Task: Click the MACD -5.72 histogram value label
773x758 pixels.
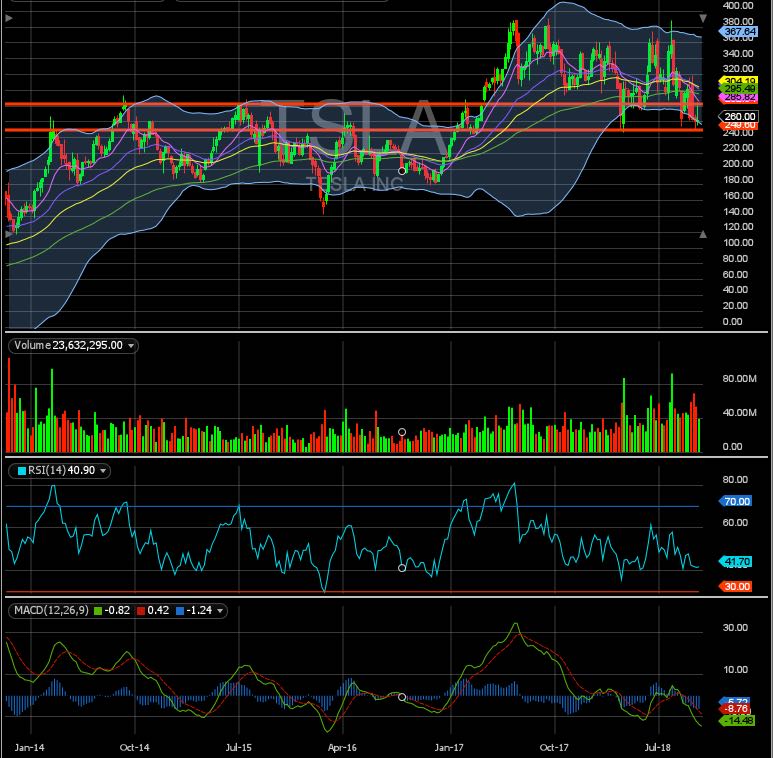Action: pos(736,701)
